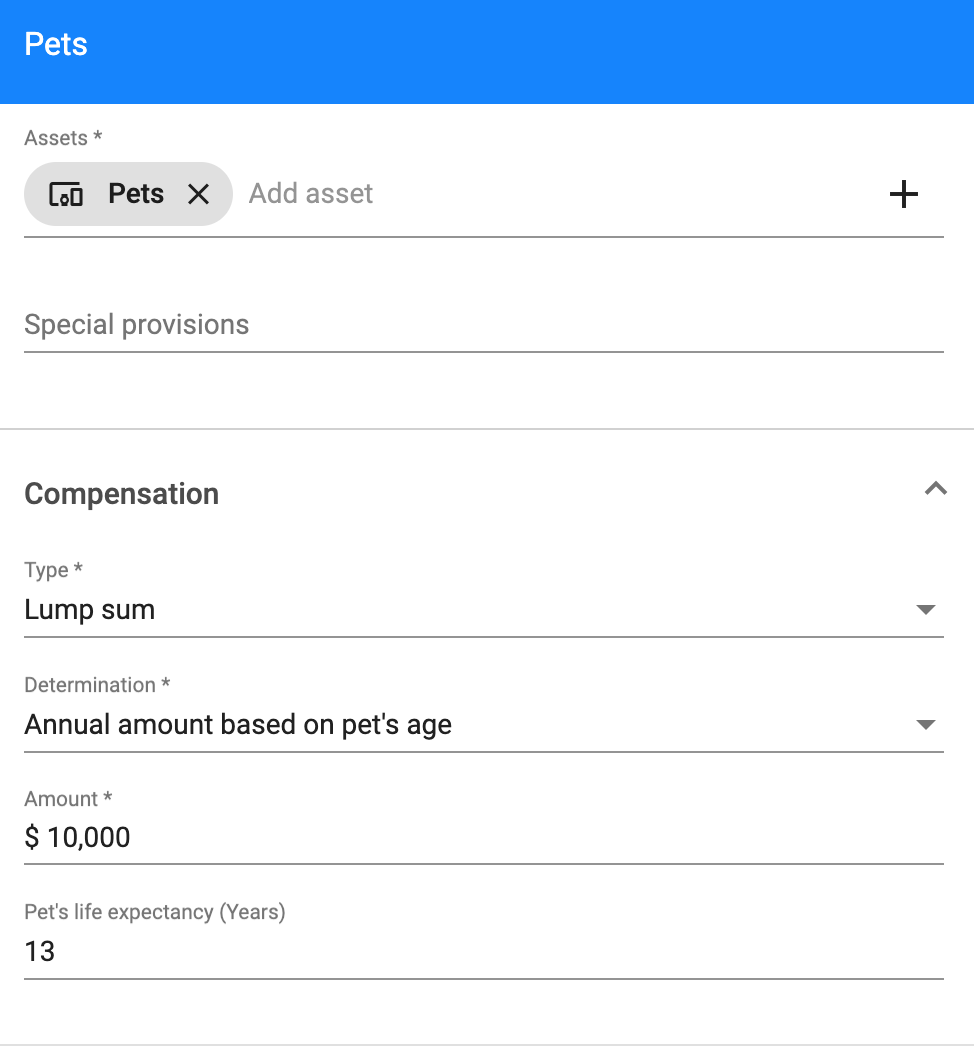This screenshot has width=974, height=1048.
Task: Open Determination dropdown arrow
Action: (x=925, y=725)
